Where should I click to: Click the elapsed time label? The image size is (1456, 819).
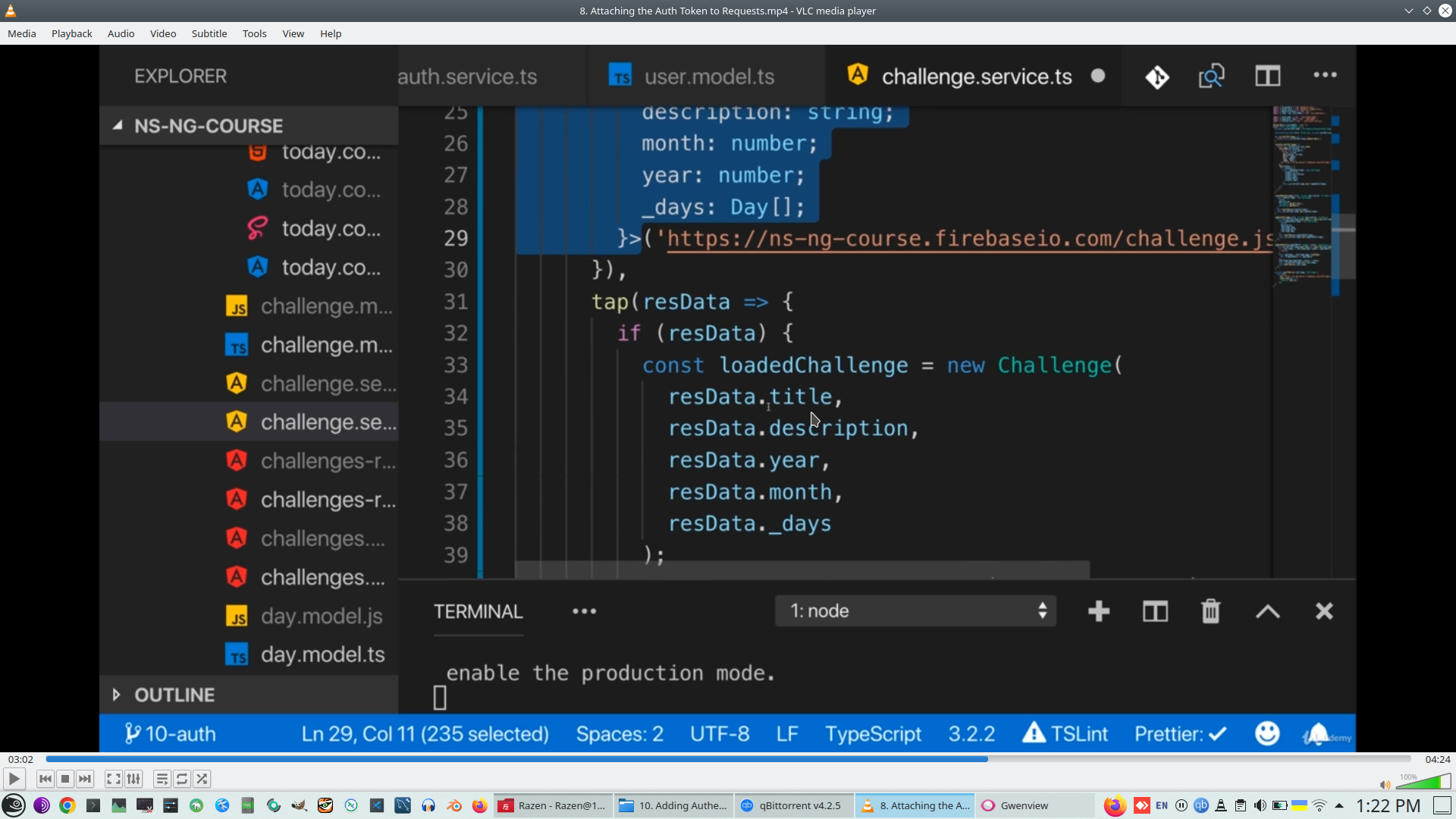click(x=20, y=759)
